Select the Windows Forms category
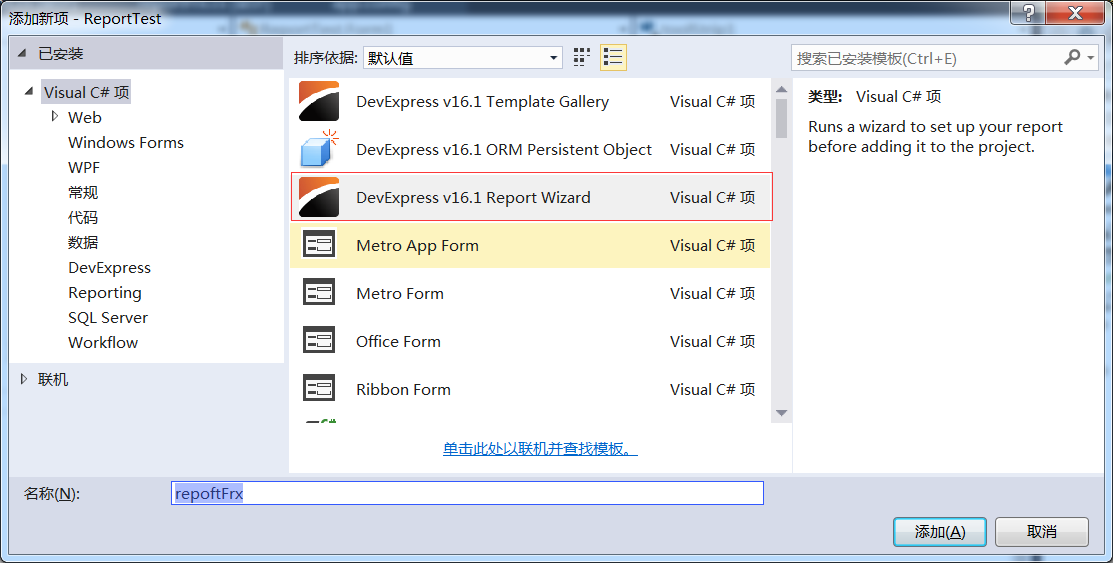The image size is (1113, 563). [x=126, y=143]
